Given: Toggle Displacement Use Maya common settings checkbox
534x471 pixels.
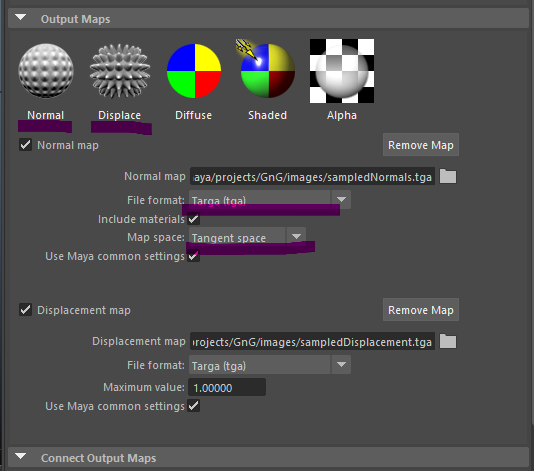Looking at the screenshot, I should pyautogui.click(x=193, y=406).
